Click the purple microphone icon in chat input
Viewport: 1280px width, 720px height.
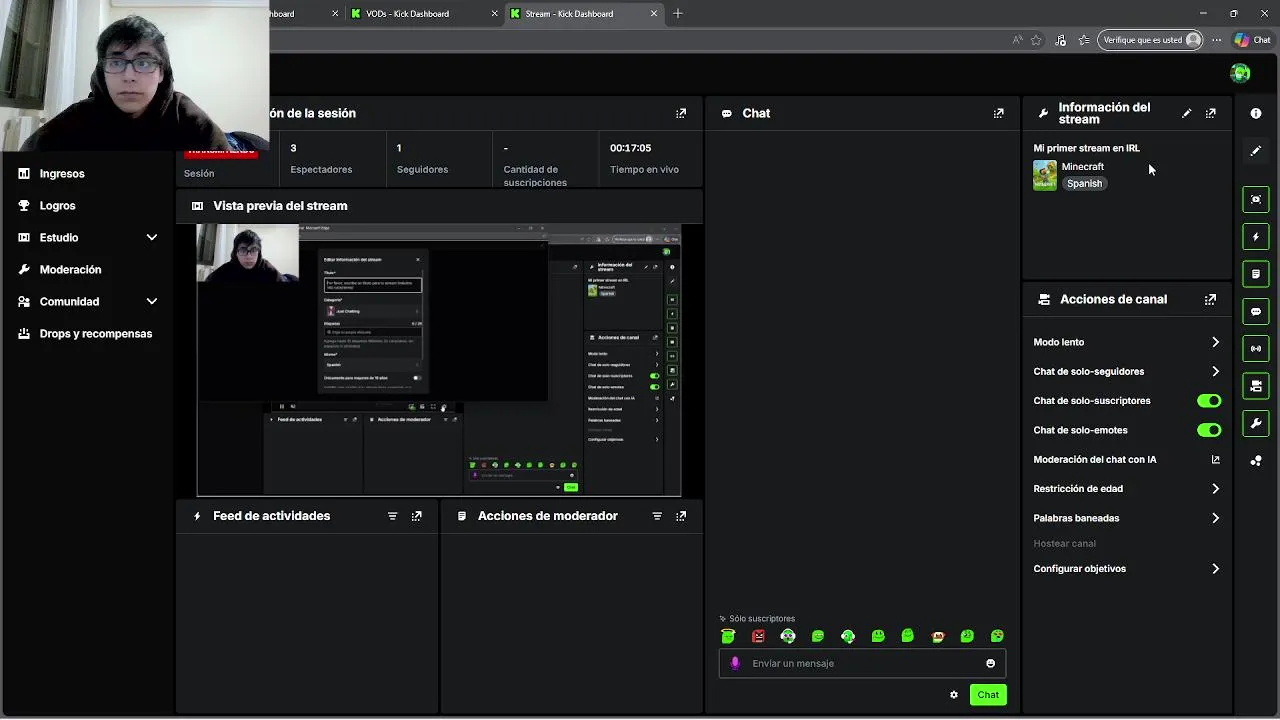pos(736,663)
